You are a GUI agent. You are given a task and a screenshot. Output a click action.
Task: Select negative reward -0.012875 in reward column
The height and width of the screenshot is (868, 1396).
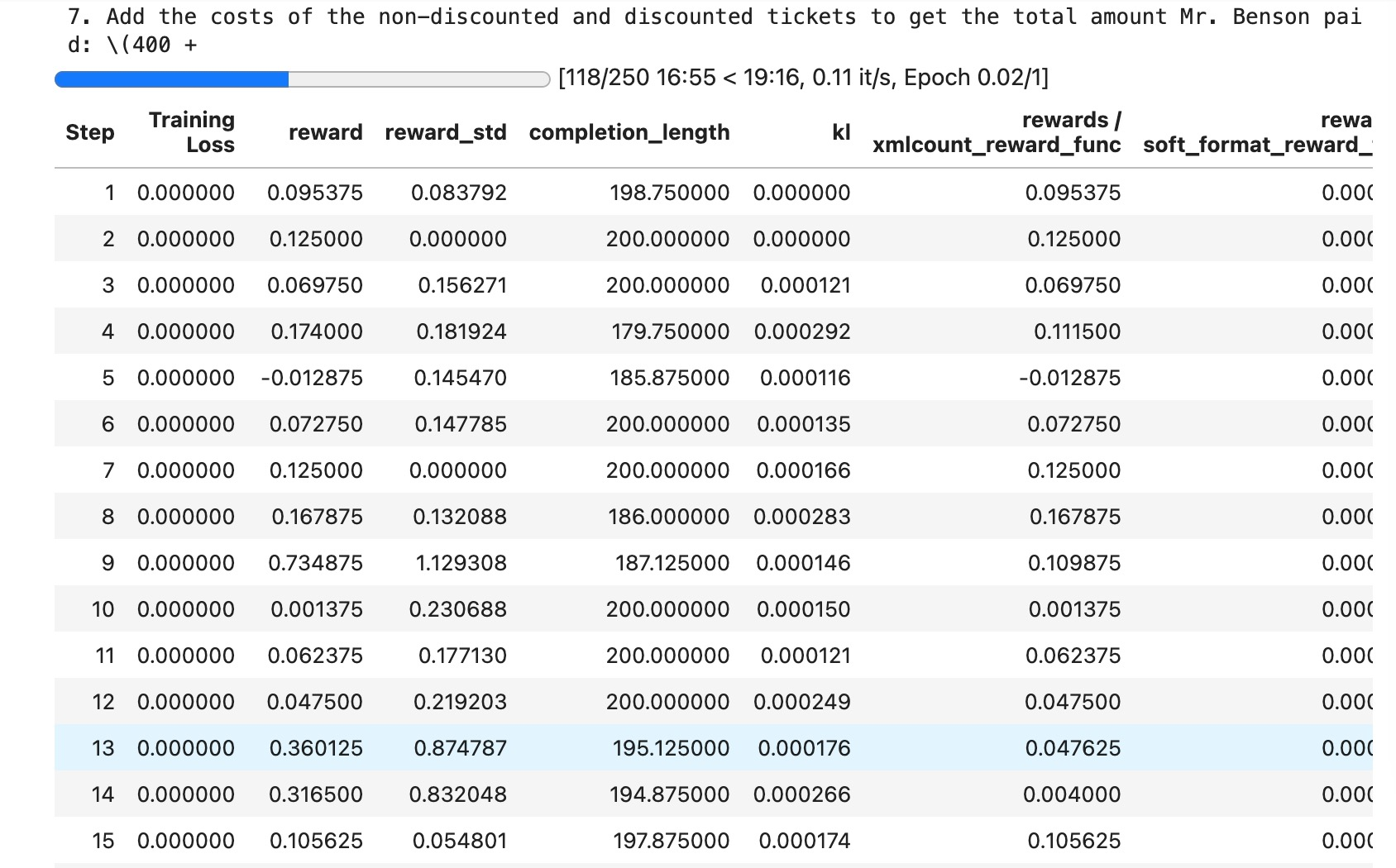coord(312,378)
